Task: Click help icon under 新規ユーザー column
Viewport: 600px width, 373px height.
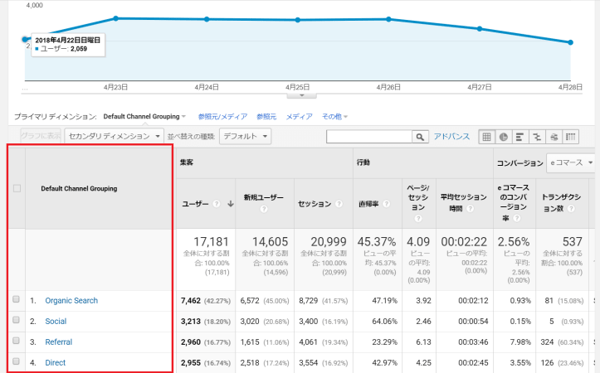Action: coord(264,209)
